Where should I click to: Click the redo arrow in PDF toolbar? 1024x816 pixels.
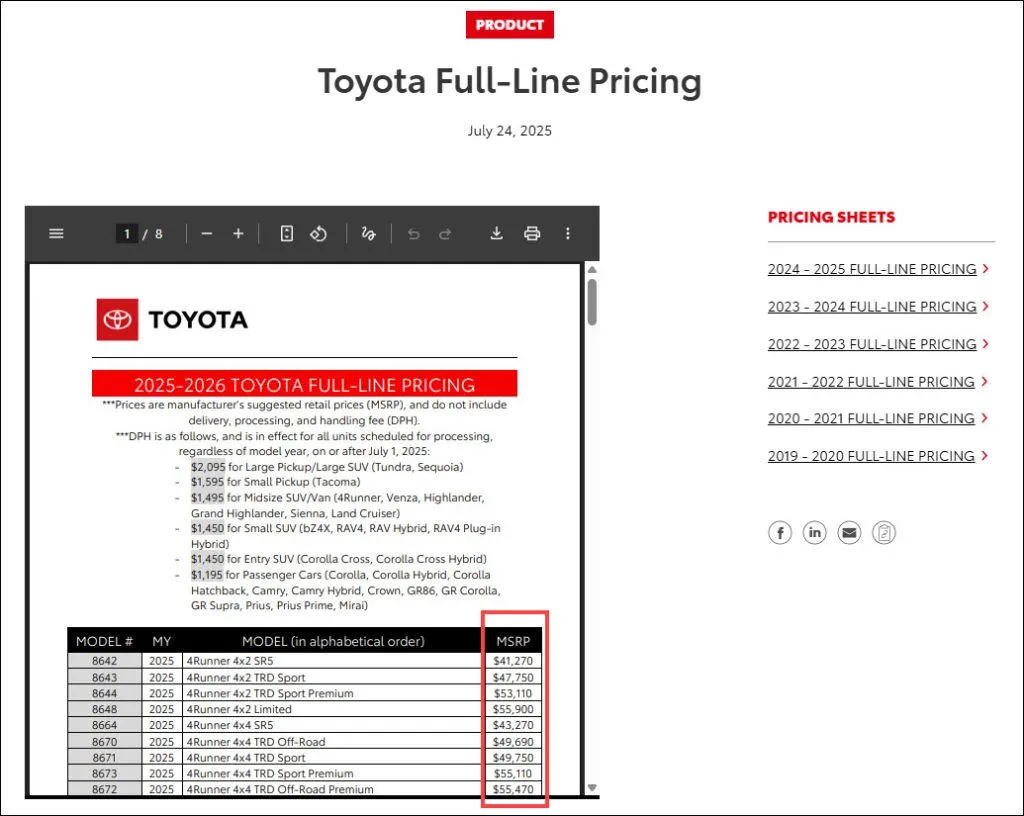tap(445, 234)
